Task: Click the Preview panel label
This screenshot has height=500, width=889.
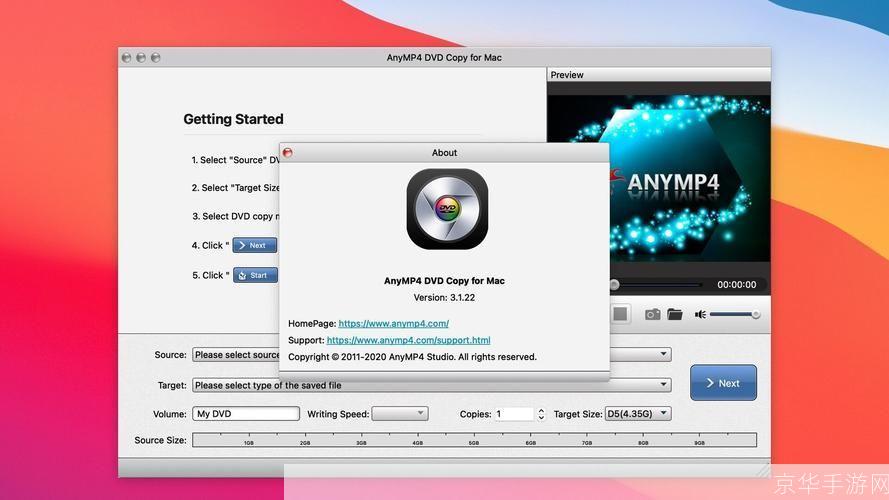Action: 567,75
